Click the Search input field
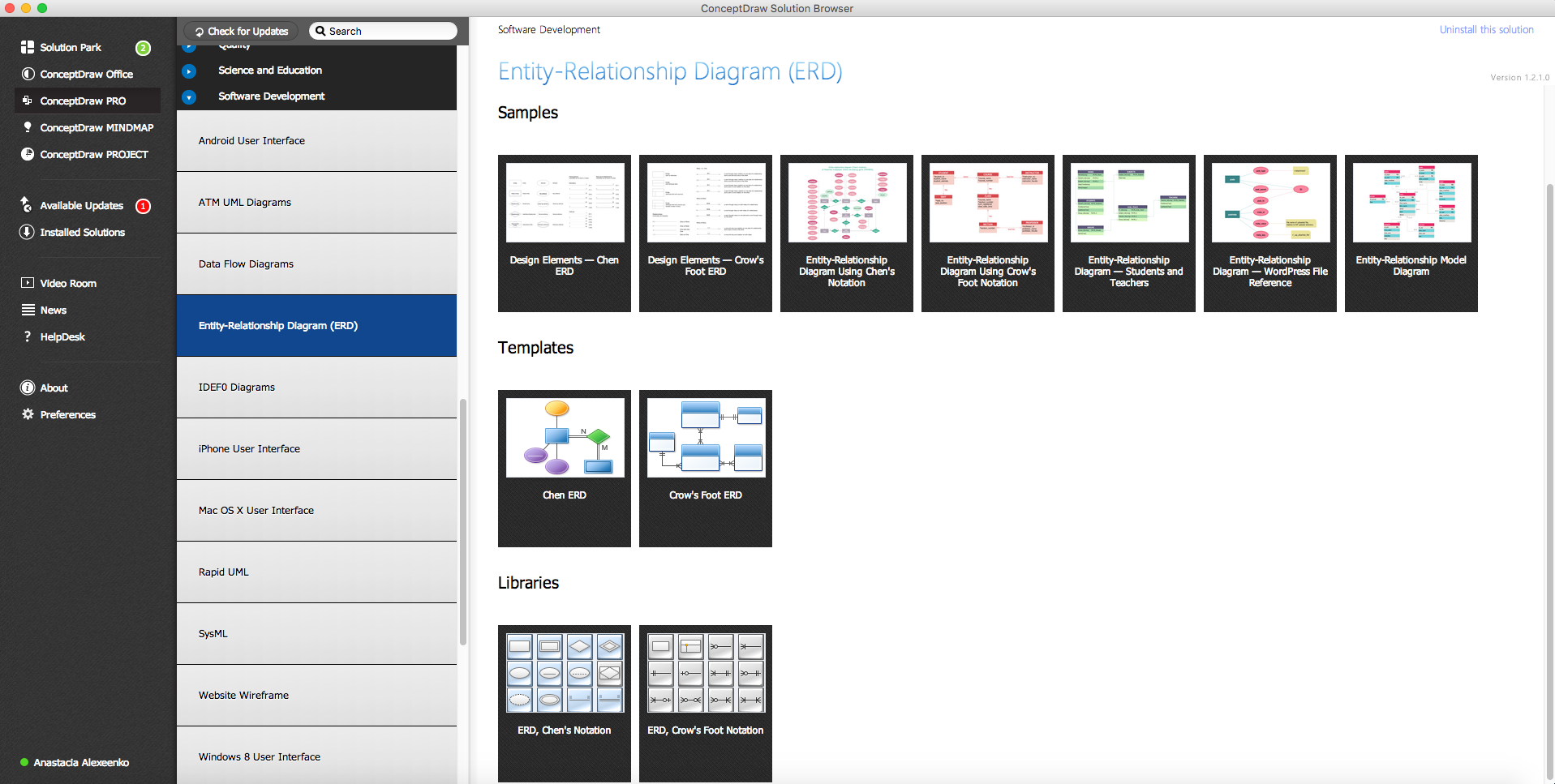Screen dimensions: 1555x784 (383, 31)
